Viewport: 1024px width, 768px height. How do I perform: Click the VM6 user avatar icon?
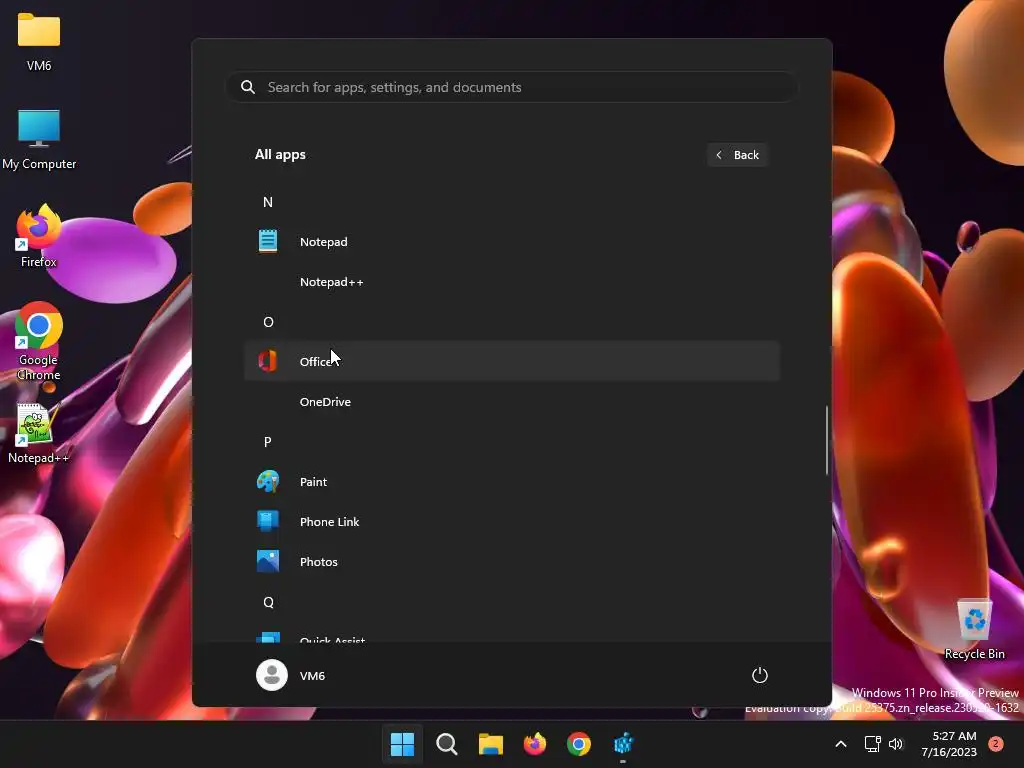pos(272,675)
